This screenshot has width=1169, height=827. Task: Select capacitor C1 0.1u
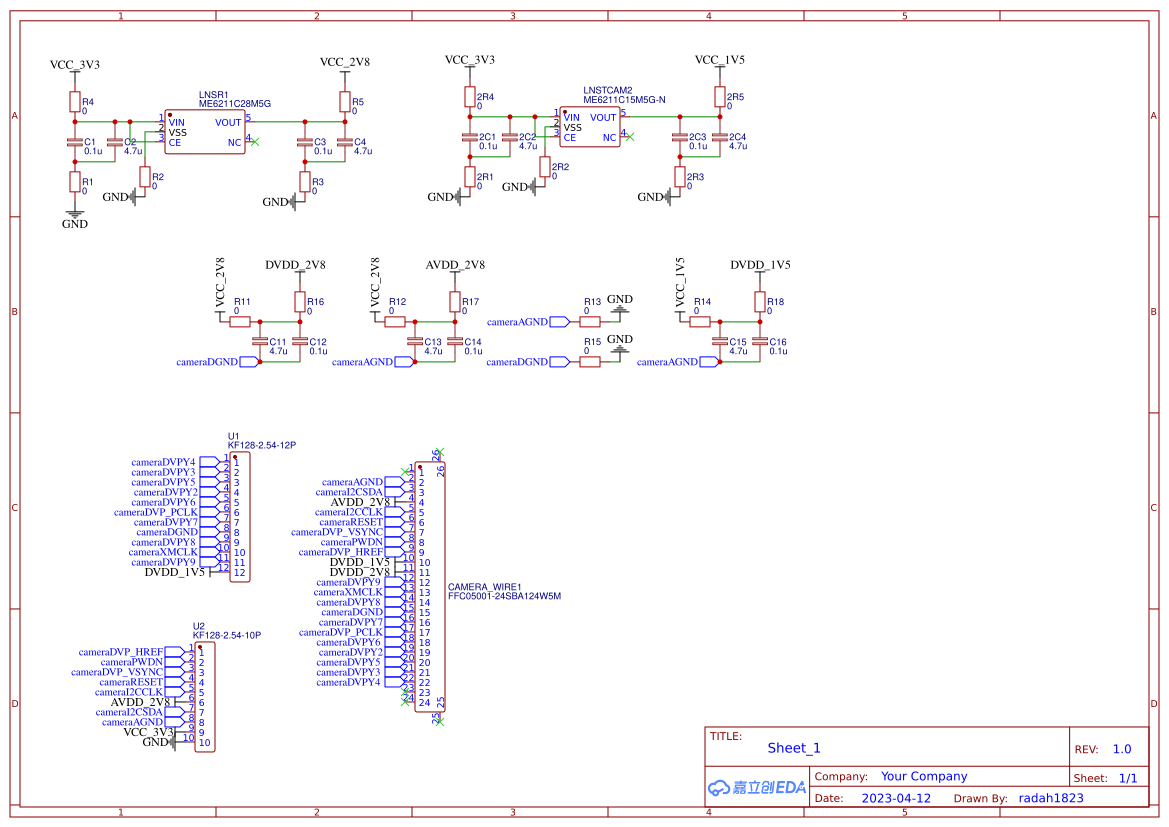coord(75,144)
